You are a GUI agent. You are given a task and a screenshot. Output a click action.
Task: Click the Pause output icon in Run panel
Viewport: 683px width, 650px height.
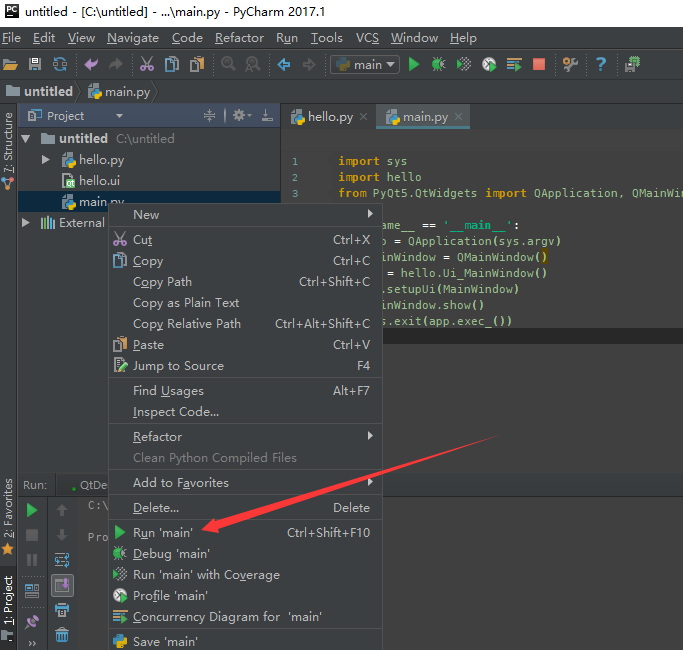32,560
